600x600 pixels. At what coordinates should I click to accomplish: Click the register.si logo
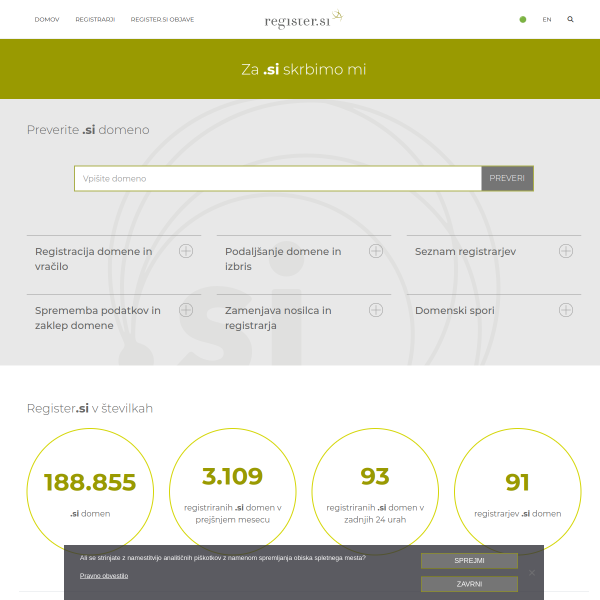coord(303,19)
